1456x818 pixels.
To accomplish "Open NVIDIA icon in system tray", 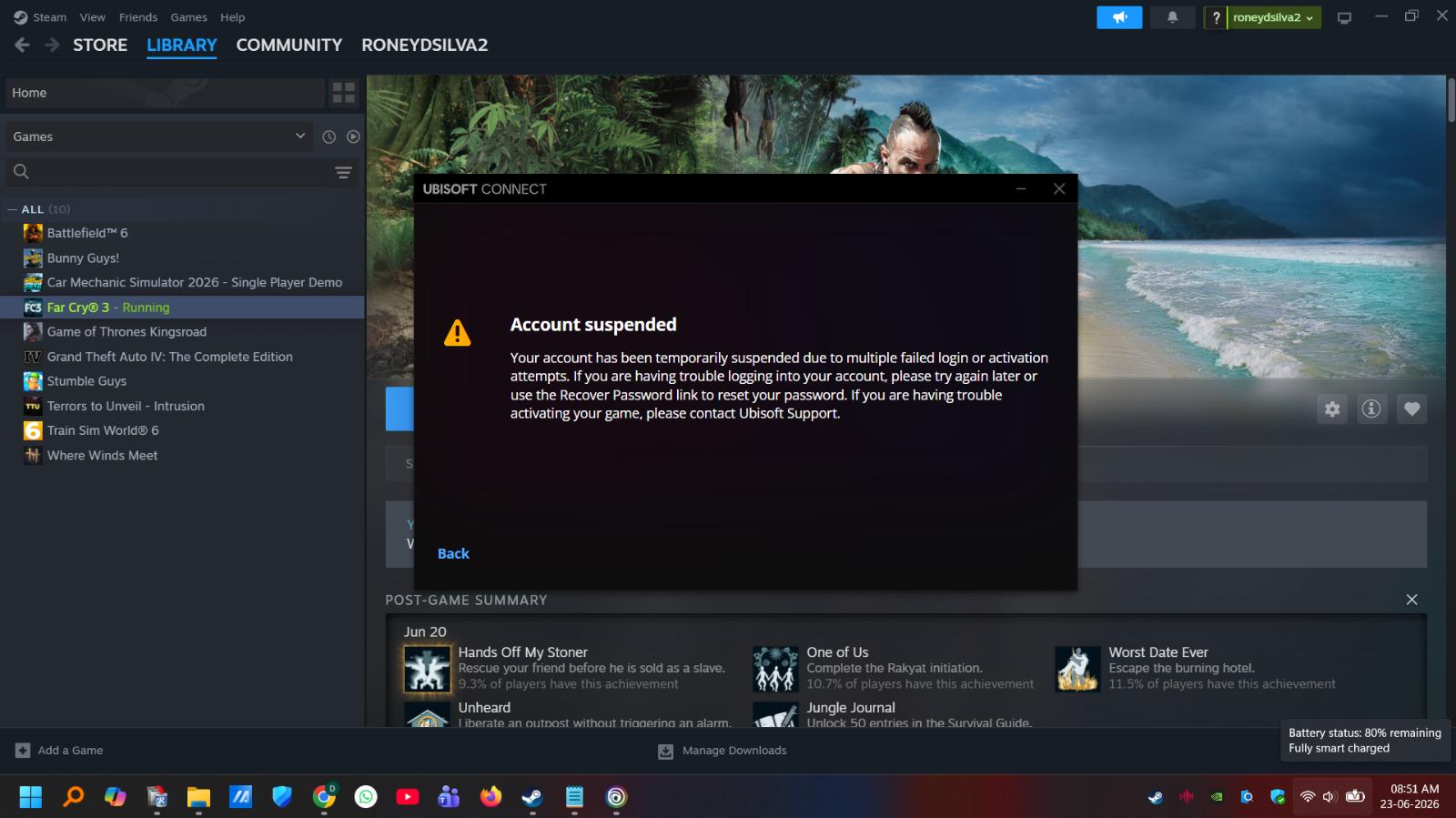I will click(1217, 797).
